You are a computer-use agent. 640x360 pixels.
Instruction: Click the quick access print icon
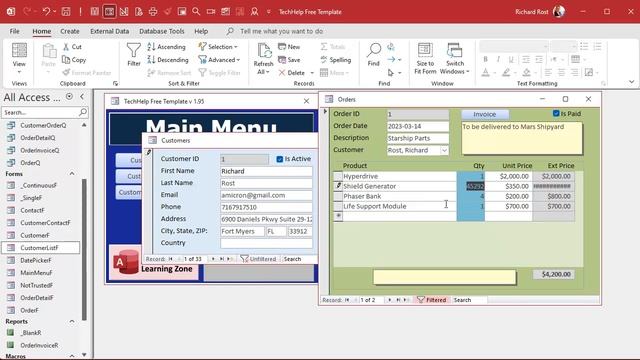click(153, 11)
